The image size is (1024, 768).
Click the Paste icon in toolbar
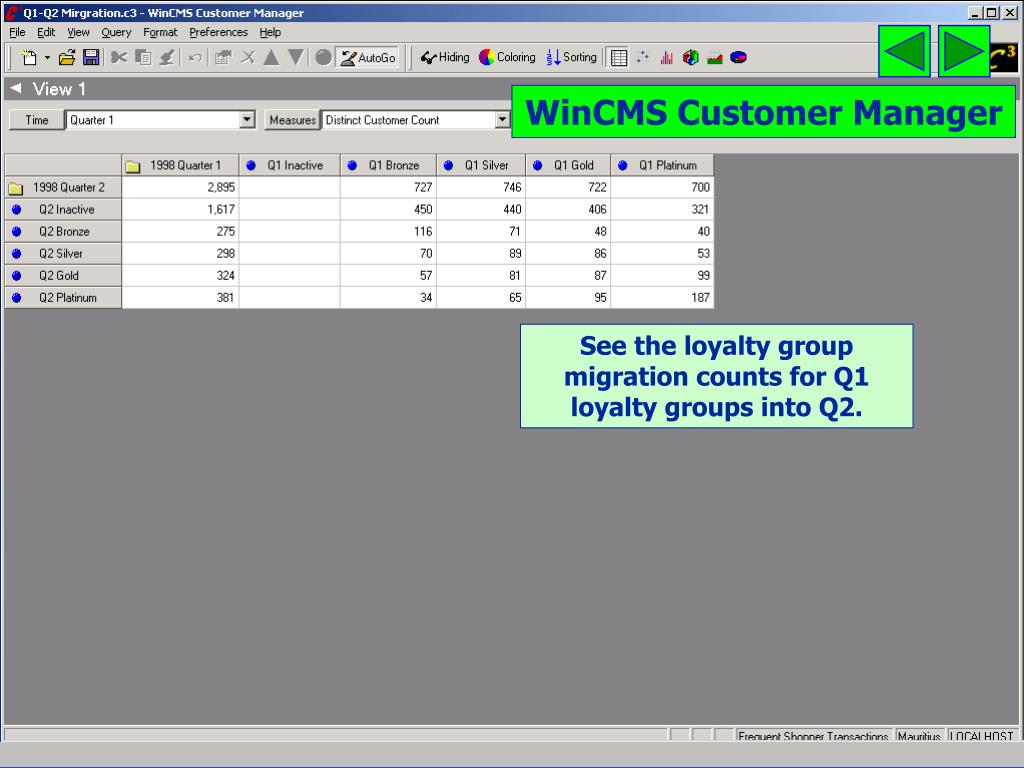167,57
